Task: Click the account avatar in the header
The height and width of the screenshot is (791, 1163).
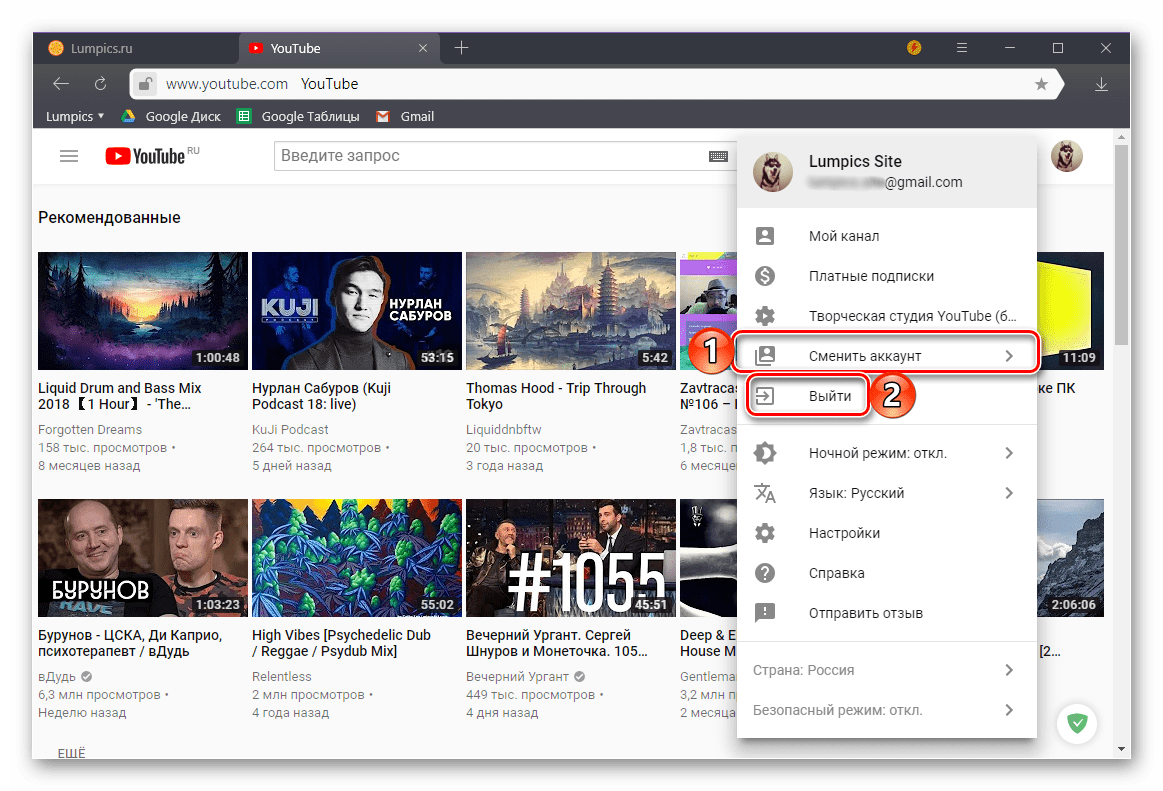Action: [x=1067, y=156]
